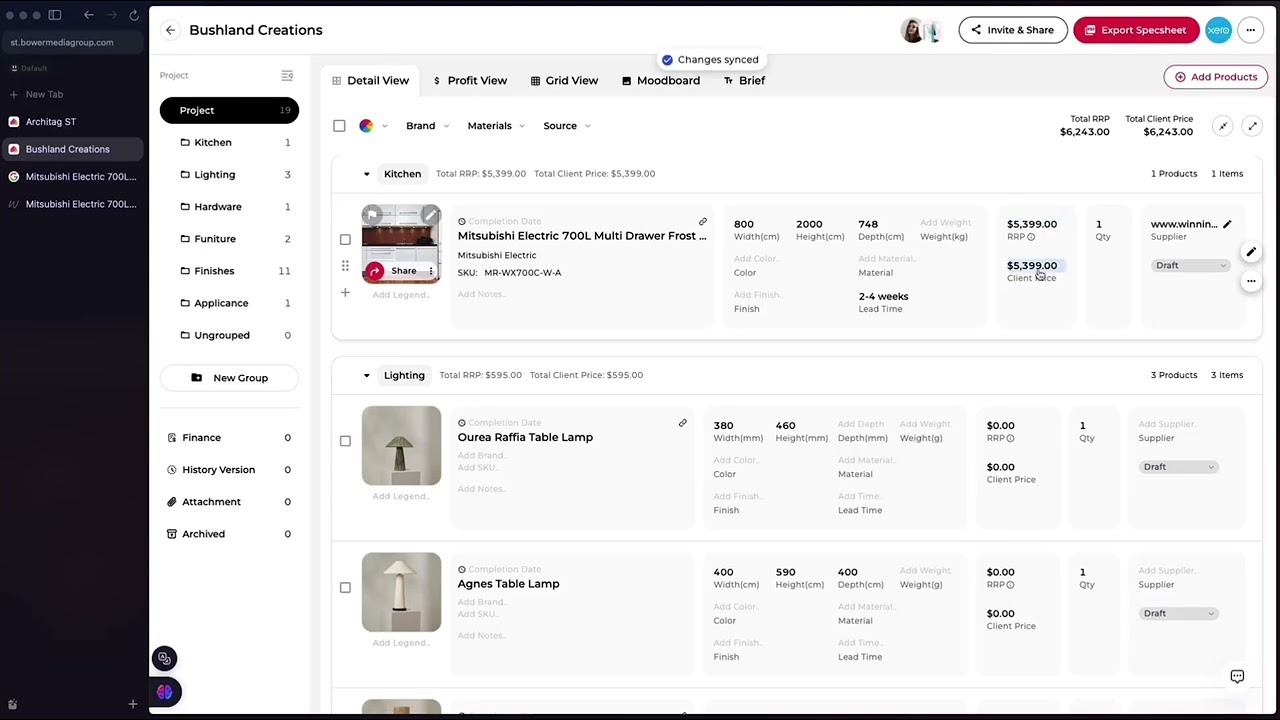The width and height of the screenshot is (1280, 720).
Task: Click Invite & Share button
Action: tap(1012, 30)
